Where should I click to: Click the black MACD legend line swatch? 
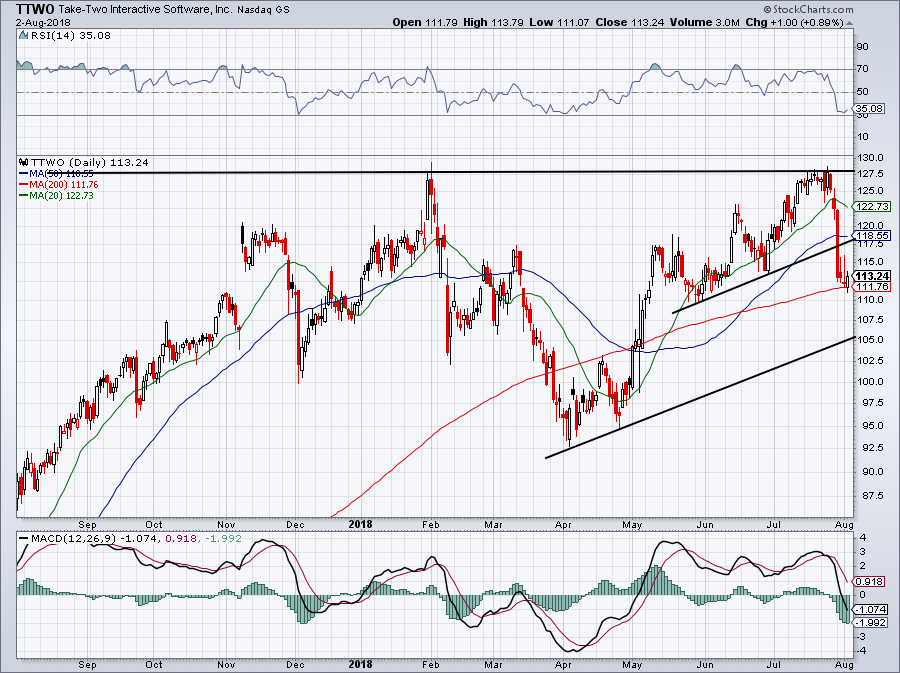24,539
